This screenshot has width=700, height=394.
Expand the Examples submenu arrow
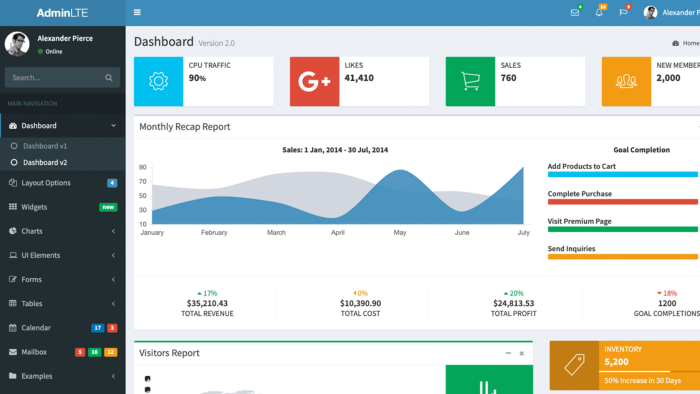click(x=113, y=376)
